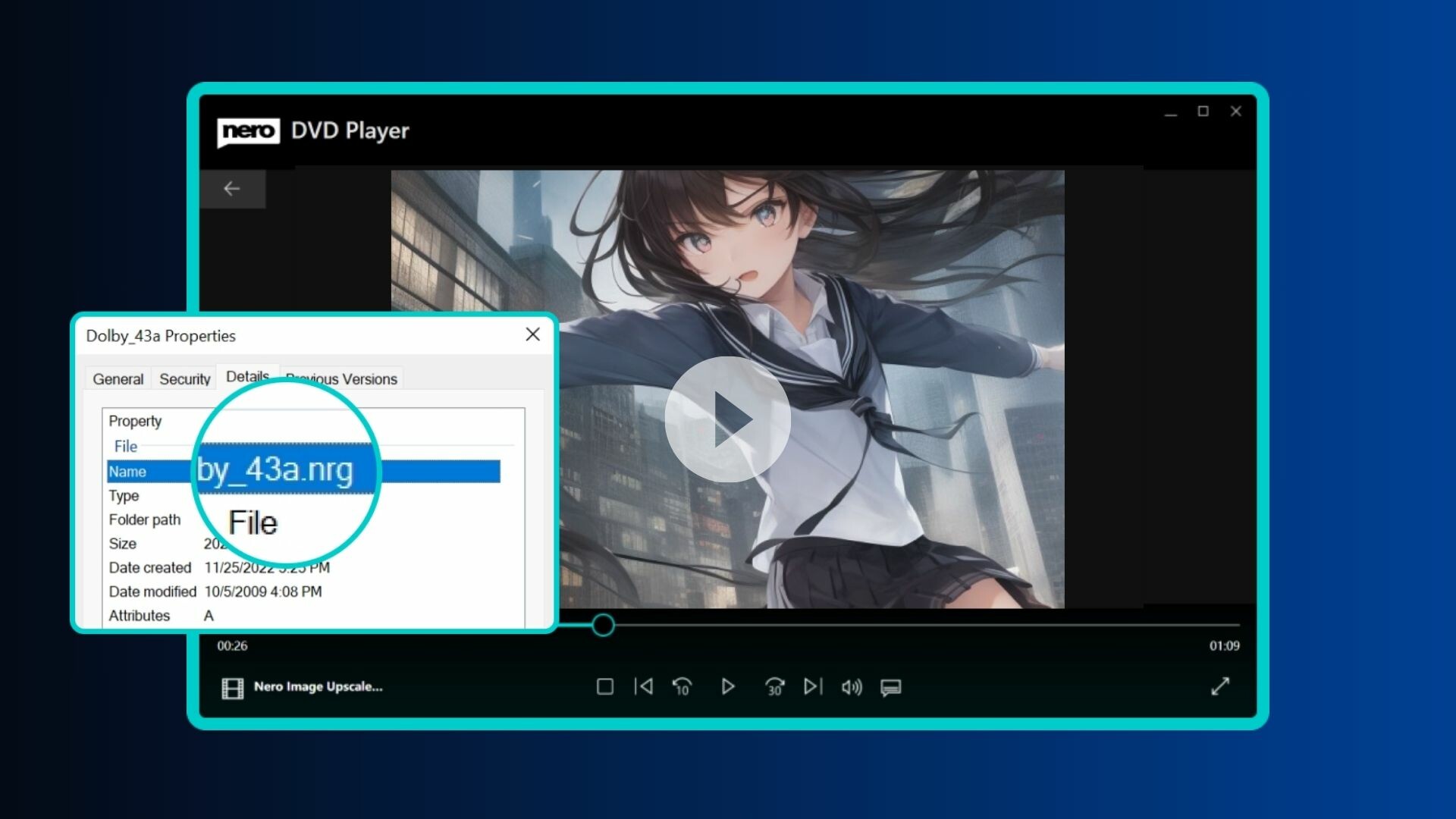The width and height of the screenshot is (1456, 819).
Task: Open the Previous Versions tab
Action: coord(341,378)
